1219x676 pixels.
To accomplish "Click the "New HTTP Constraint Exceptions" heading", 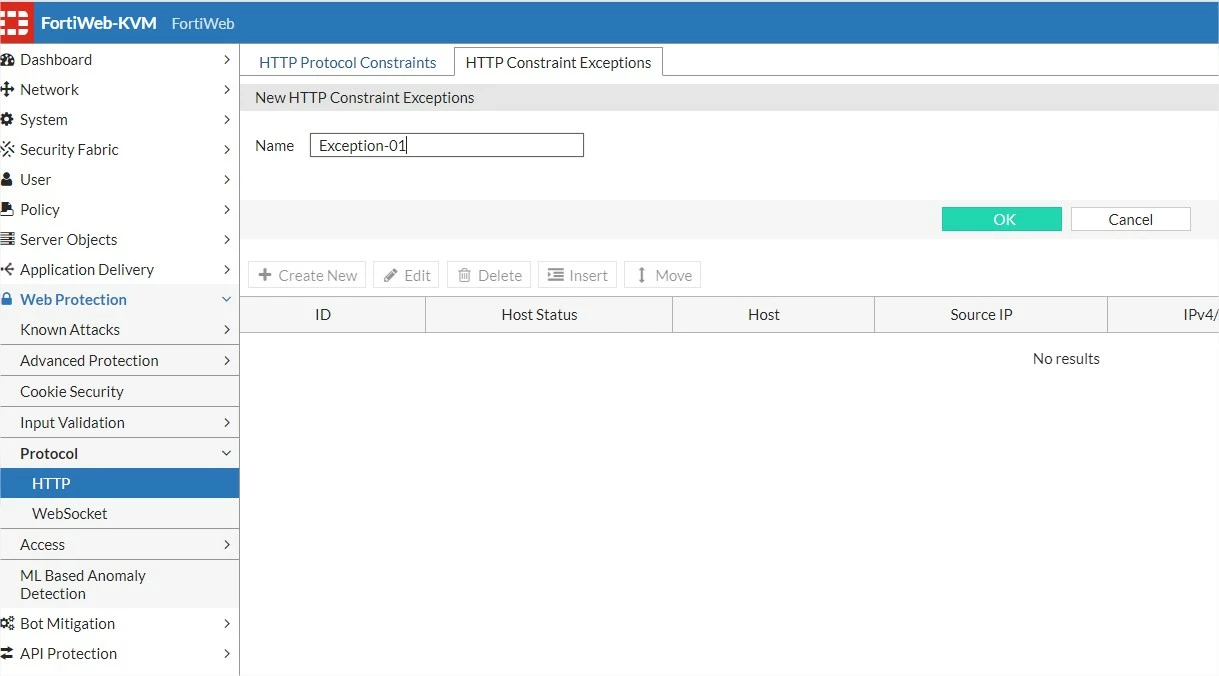I will coord(364,98).
